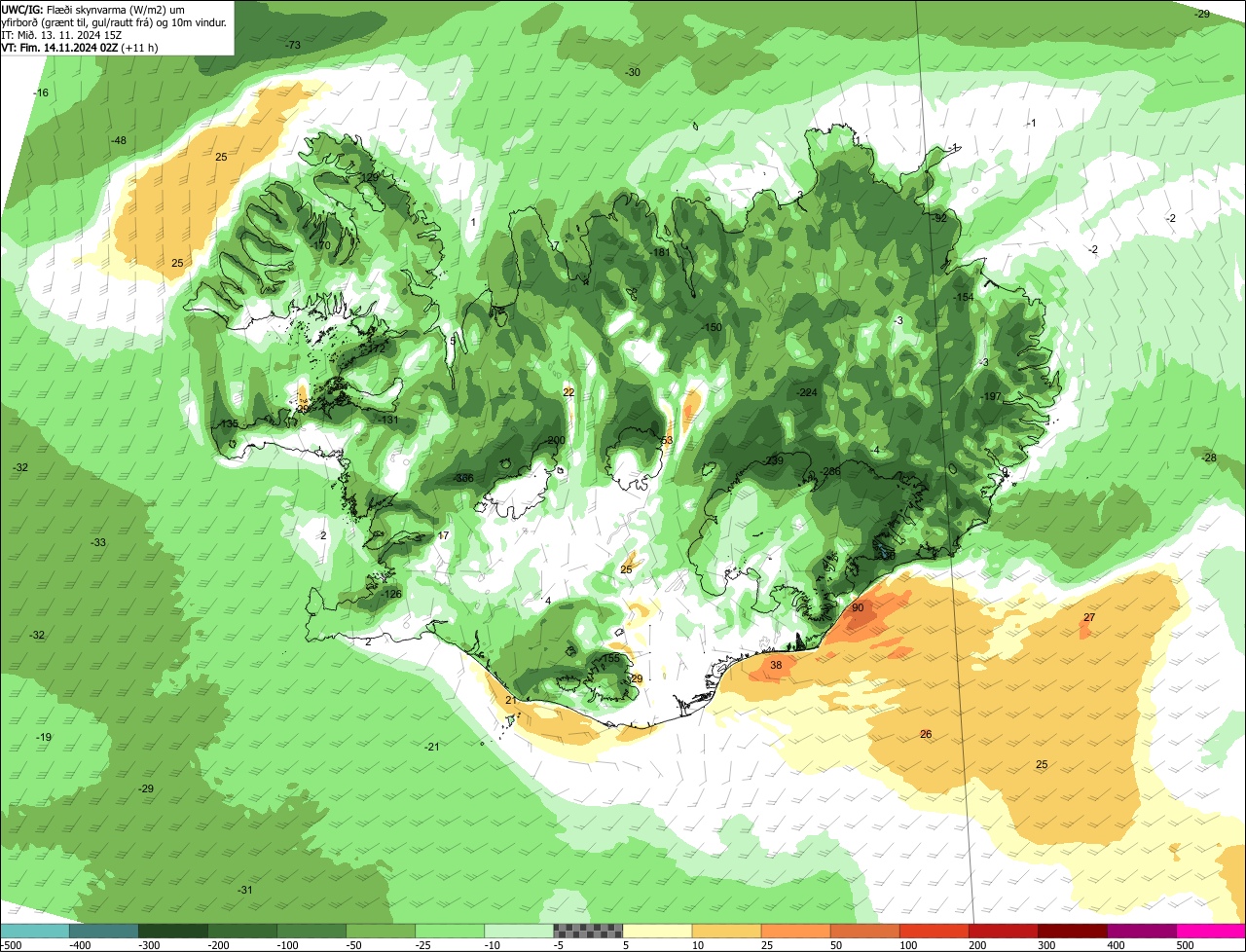Select the 300 label on the legend
The height and width of the screenshot is (952, 1246).
point(1047,945)
